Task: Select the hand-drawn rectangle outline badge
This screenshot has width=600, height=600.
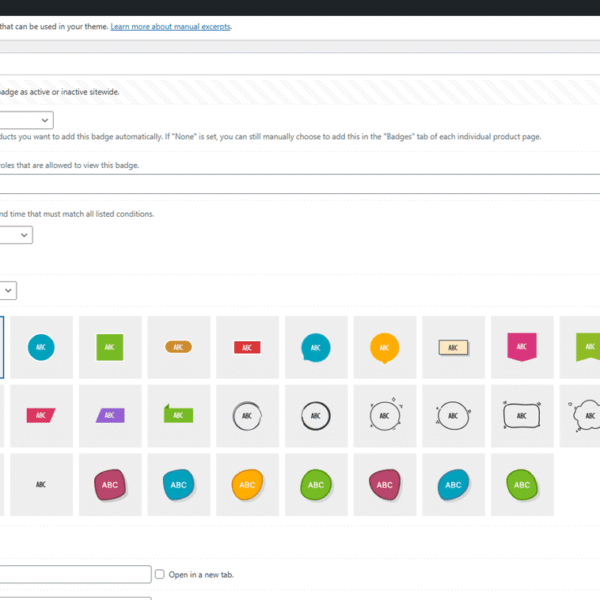Action: [x=521, y=415]
